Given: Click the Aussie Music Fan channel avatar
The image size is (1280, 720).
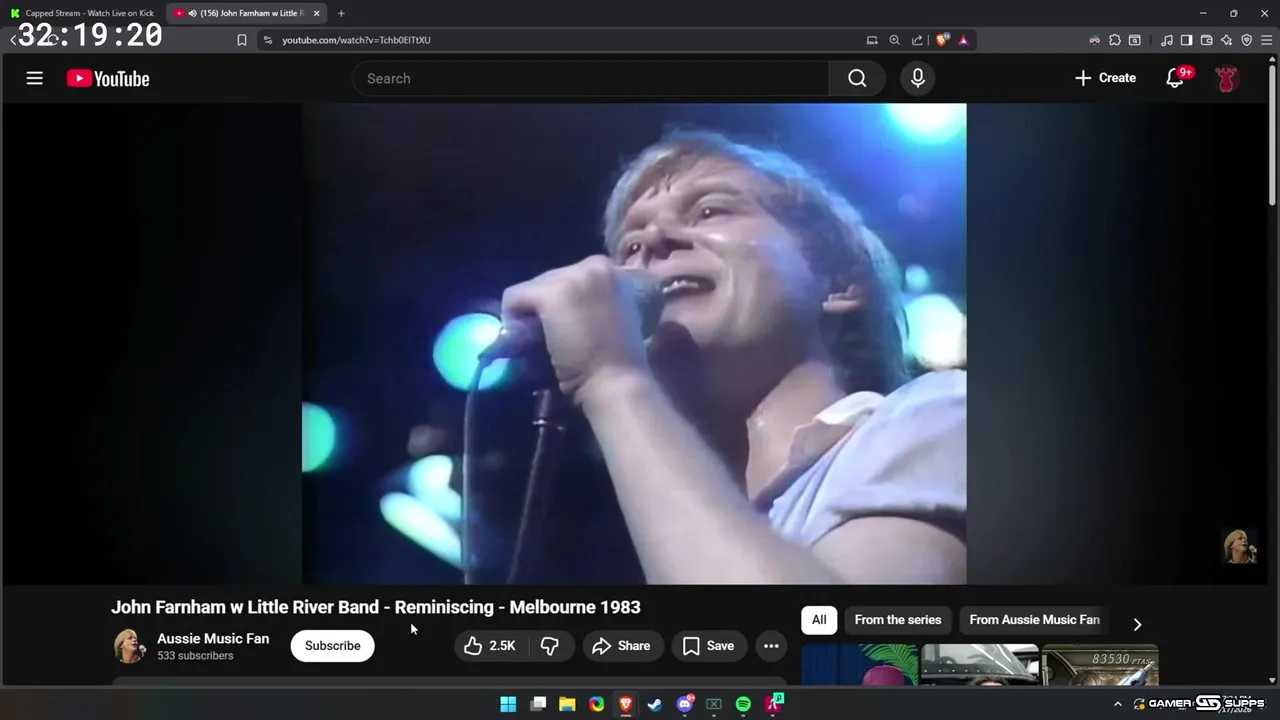Looking at the screenshot, I should [129, 646].
